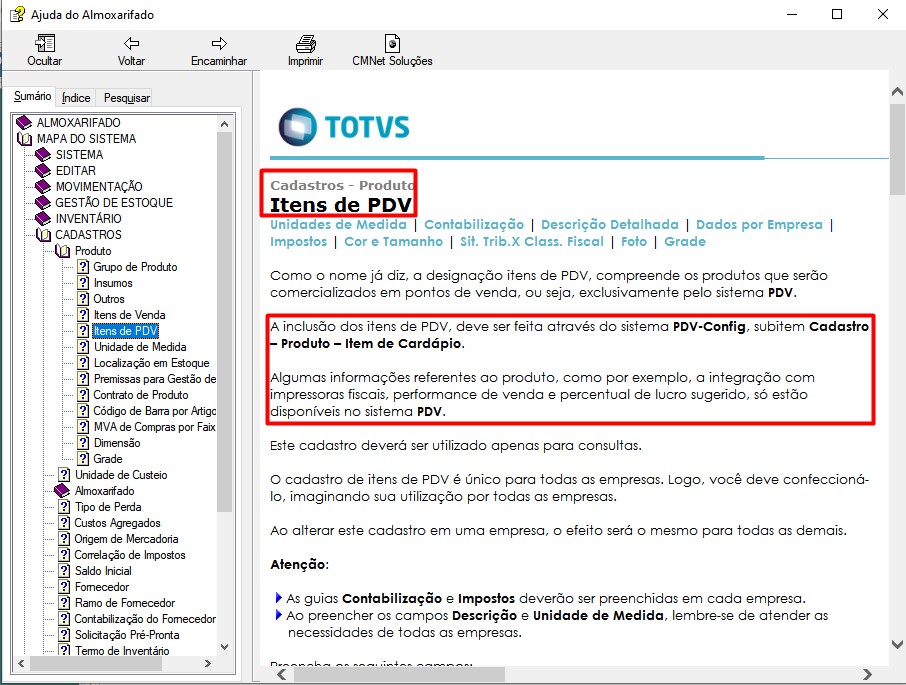Select Custos Agregados tree item

[x=117, y=523]
